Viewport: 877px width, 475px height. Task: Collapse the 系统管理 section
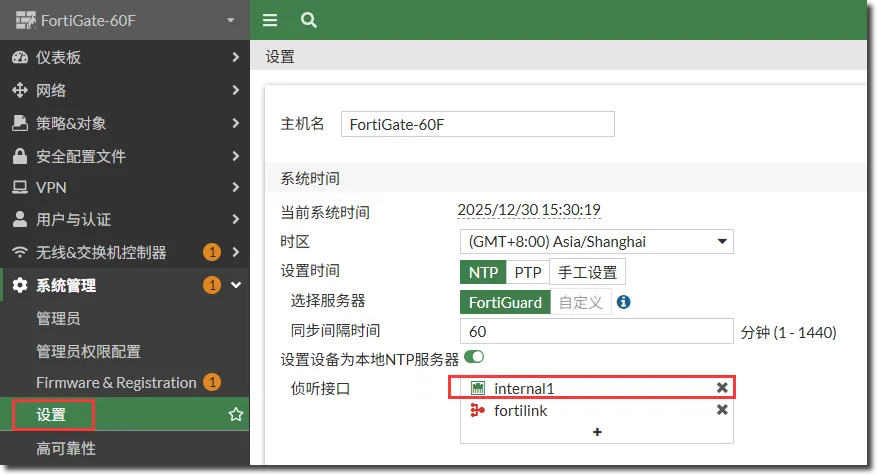coord(236,286)
